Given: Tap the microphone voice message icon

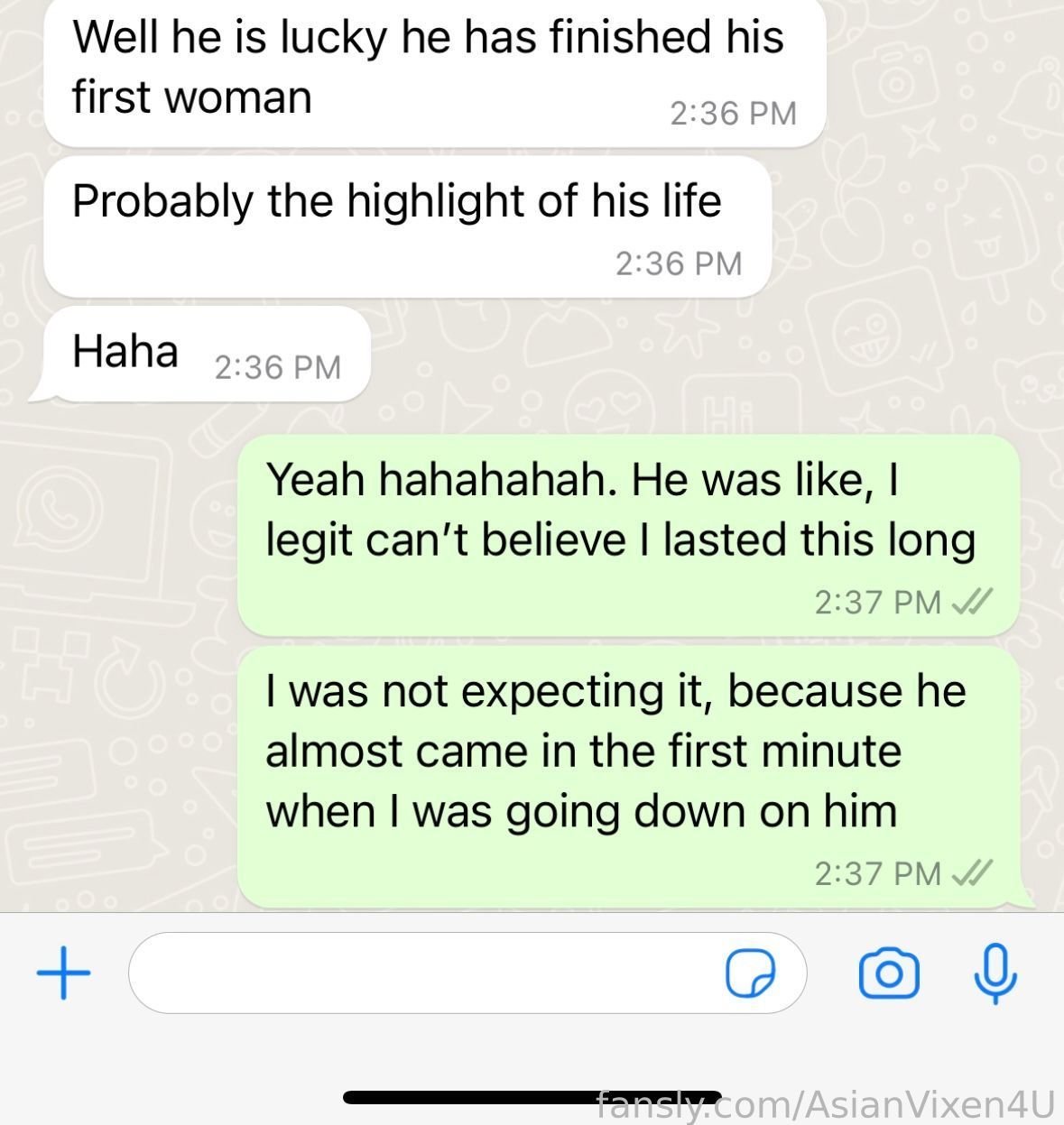Looking at the screenshot, I should (x=995, y=973).
